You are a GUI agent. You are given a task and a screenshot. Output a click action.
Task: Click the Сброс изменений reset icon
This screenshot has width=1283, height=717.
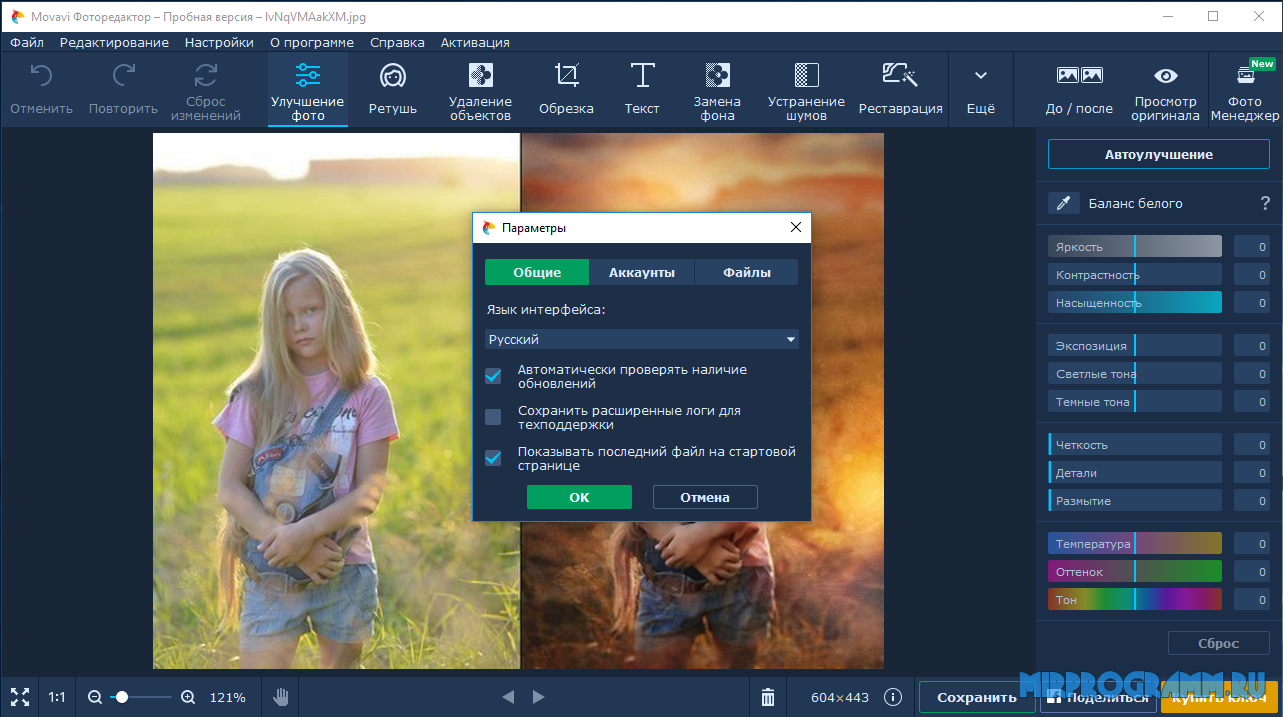(206, 75)
